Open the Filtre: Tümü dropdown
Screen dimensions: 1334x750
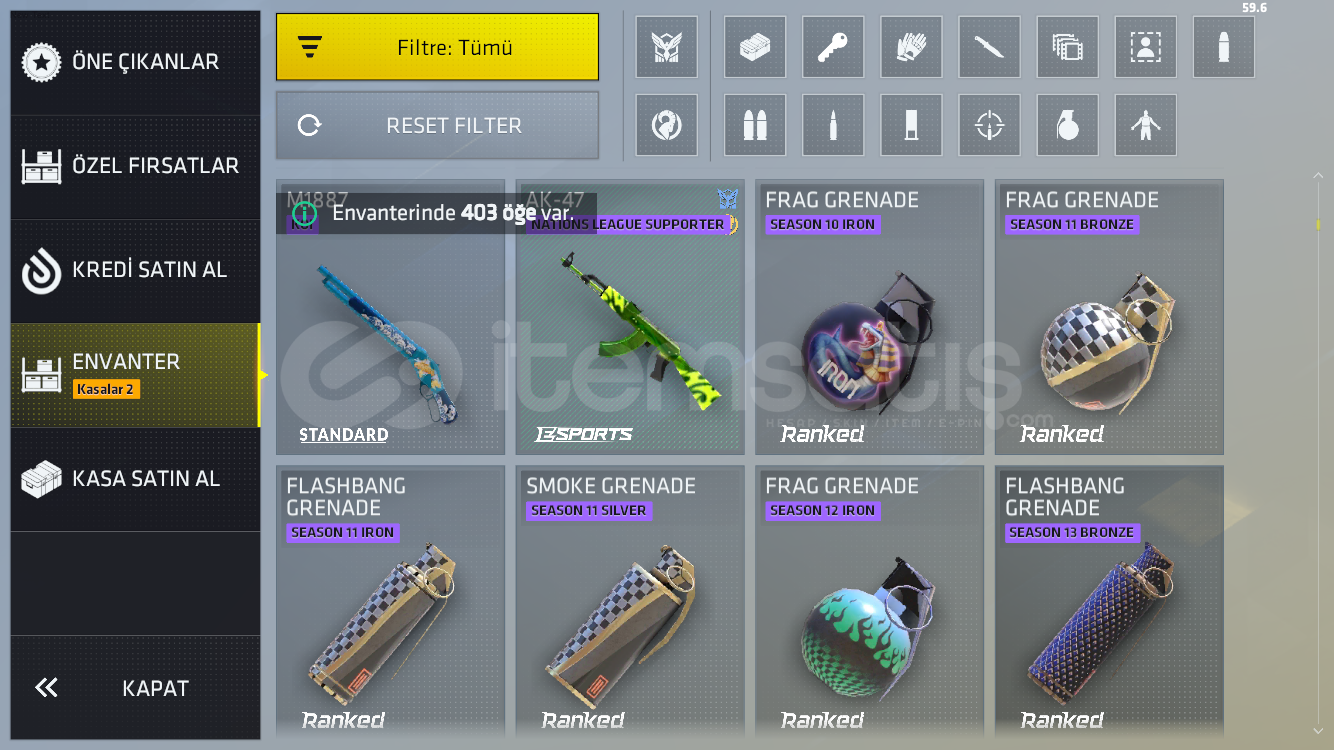point(437,47)
